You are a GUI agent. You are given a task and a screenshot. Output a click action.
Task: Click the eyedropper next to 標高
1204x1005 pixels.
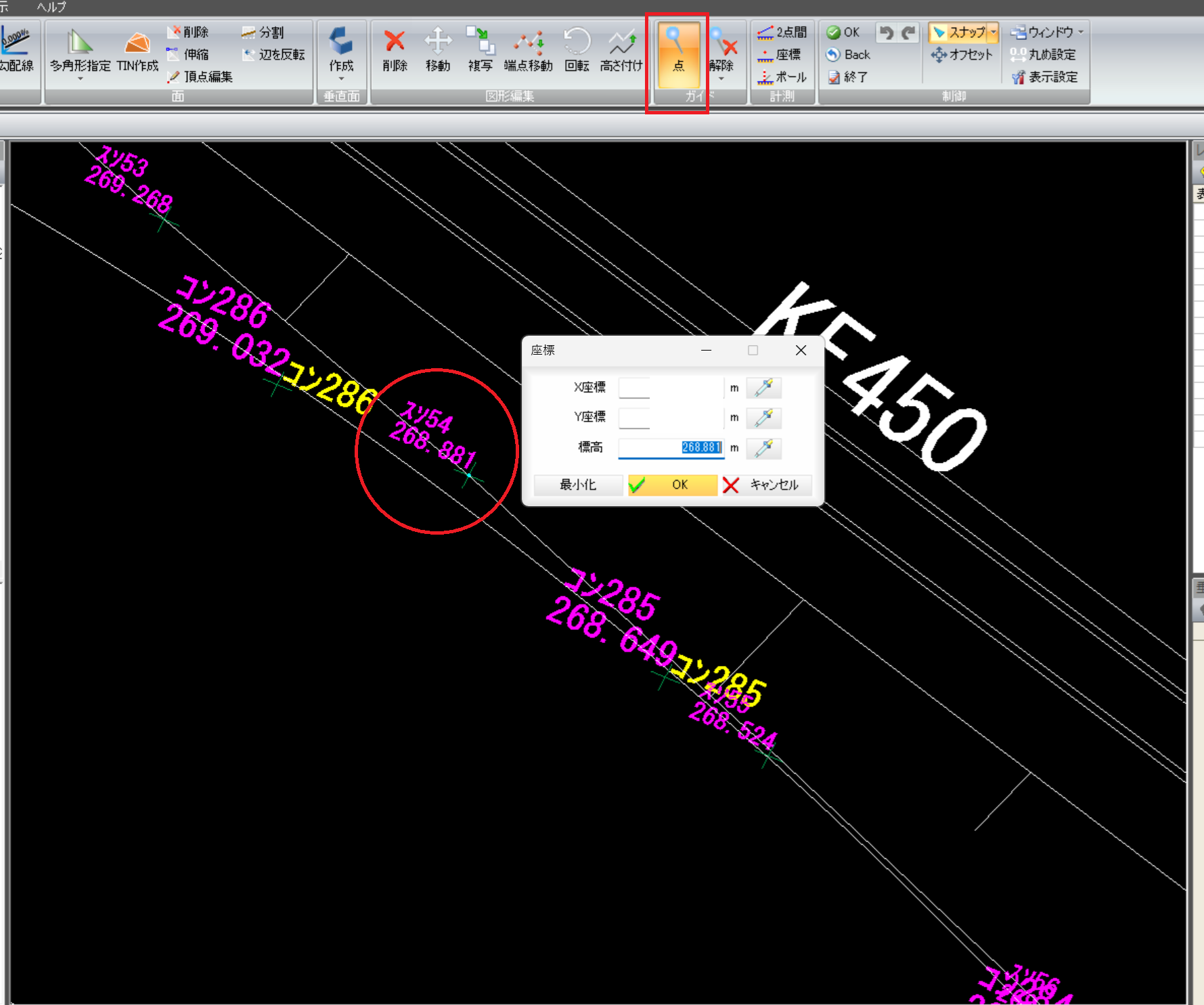[763, 447]
